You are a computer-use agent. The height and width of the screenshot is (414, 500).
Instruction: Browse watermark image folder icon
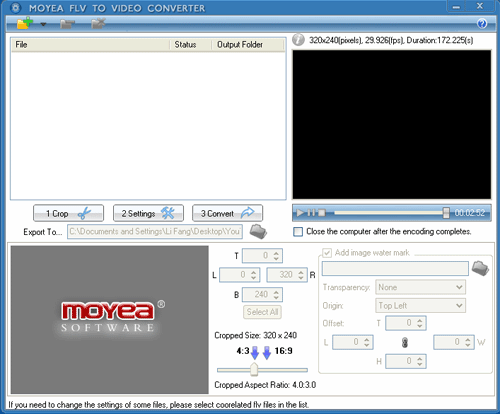(480, 268)
